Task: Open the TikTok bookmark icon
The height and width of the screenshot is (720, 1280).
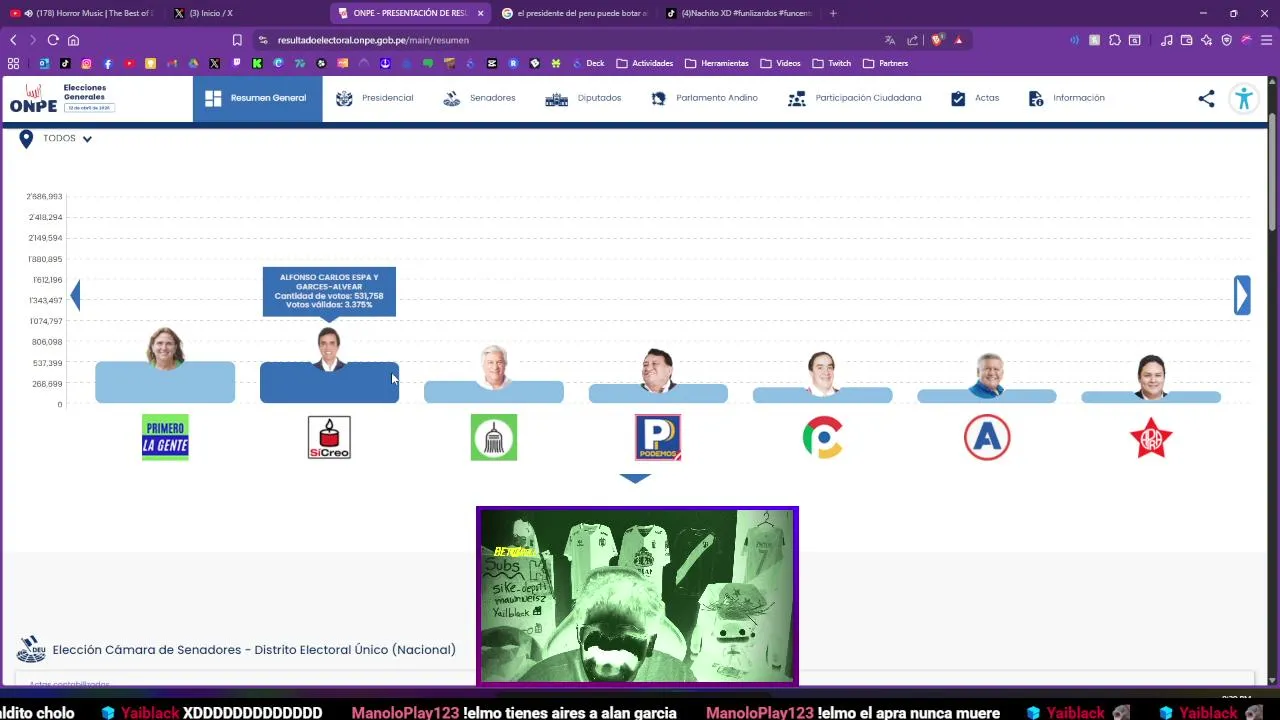Action: [65, 63]
